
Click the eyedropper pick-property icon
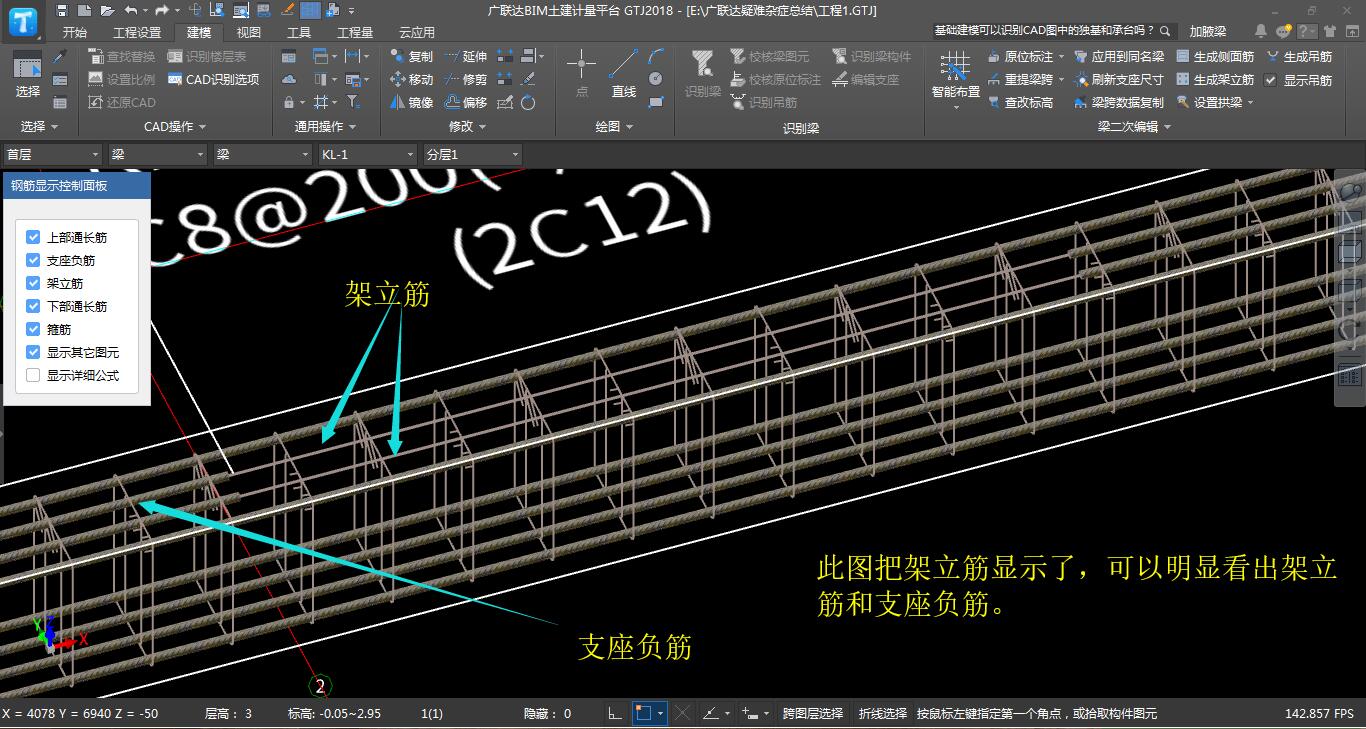point(60,57)
